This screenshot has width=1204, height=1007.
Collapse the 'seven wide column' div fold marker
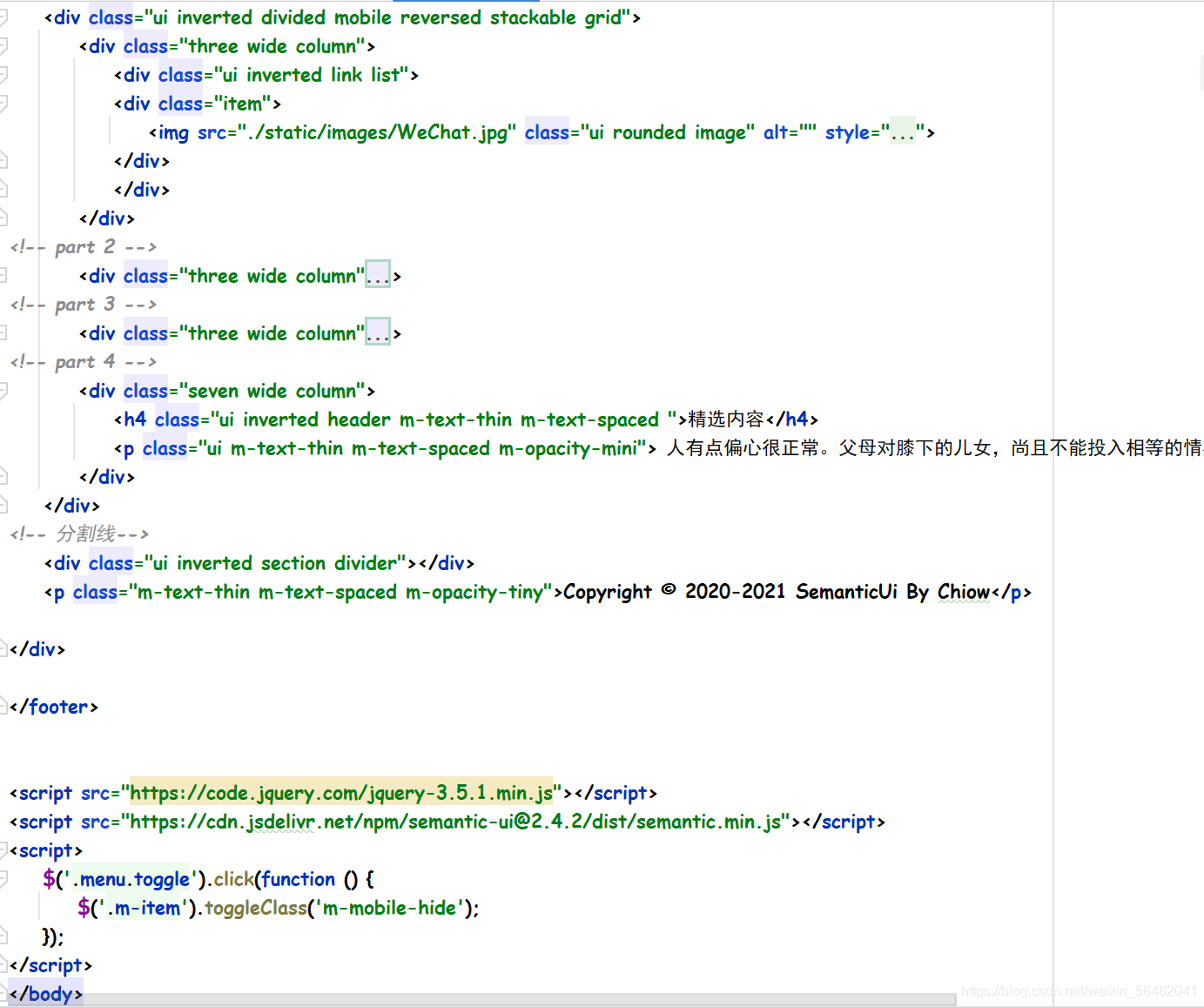pyautogui.click(x=3, y=391)
